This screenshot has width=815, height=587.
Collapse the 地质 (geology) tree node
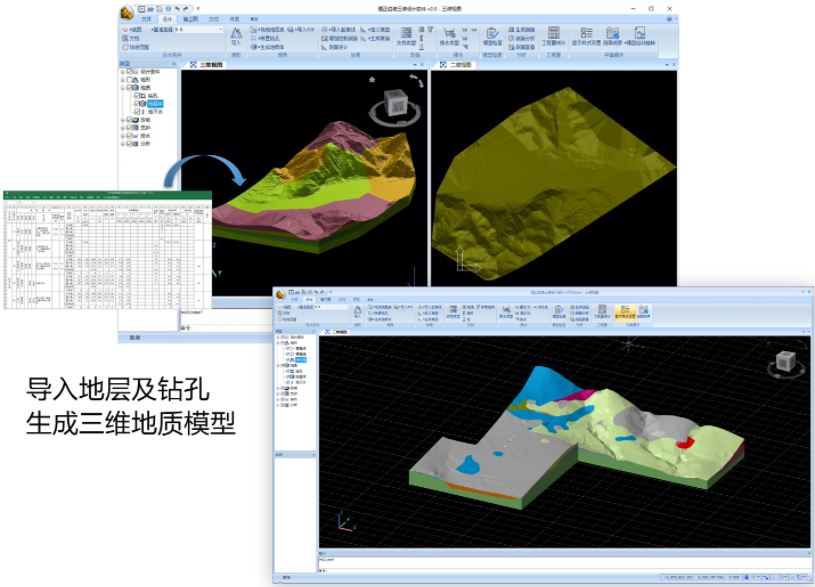pos(123,87)
